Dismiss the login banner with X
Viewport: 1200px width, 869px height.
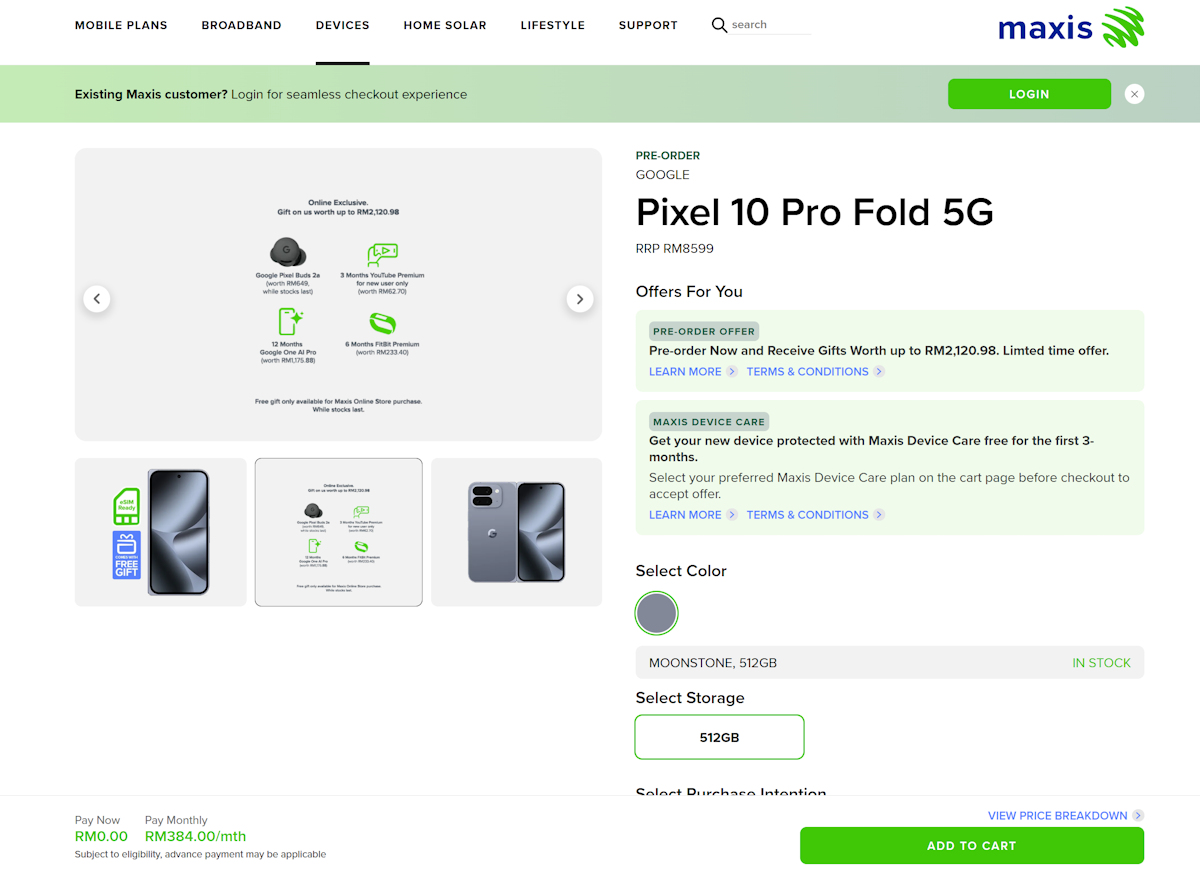pyautogui.click(x=1134, y=94)
